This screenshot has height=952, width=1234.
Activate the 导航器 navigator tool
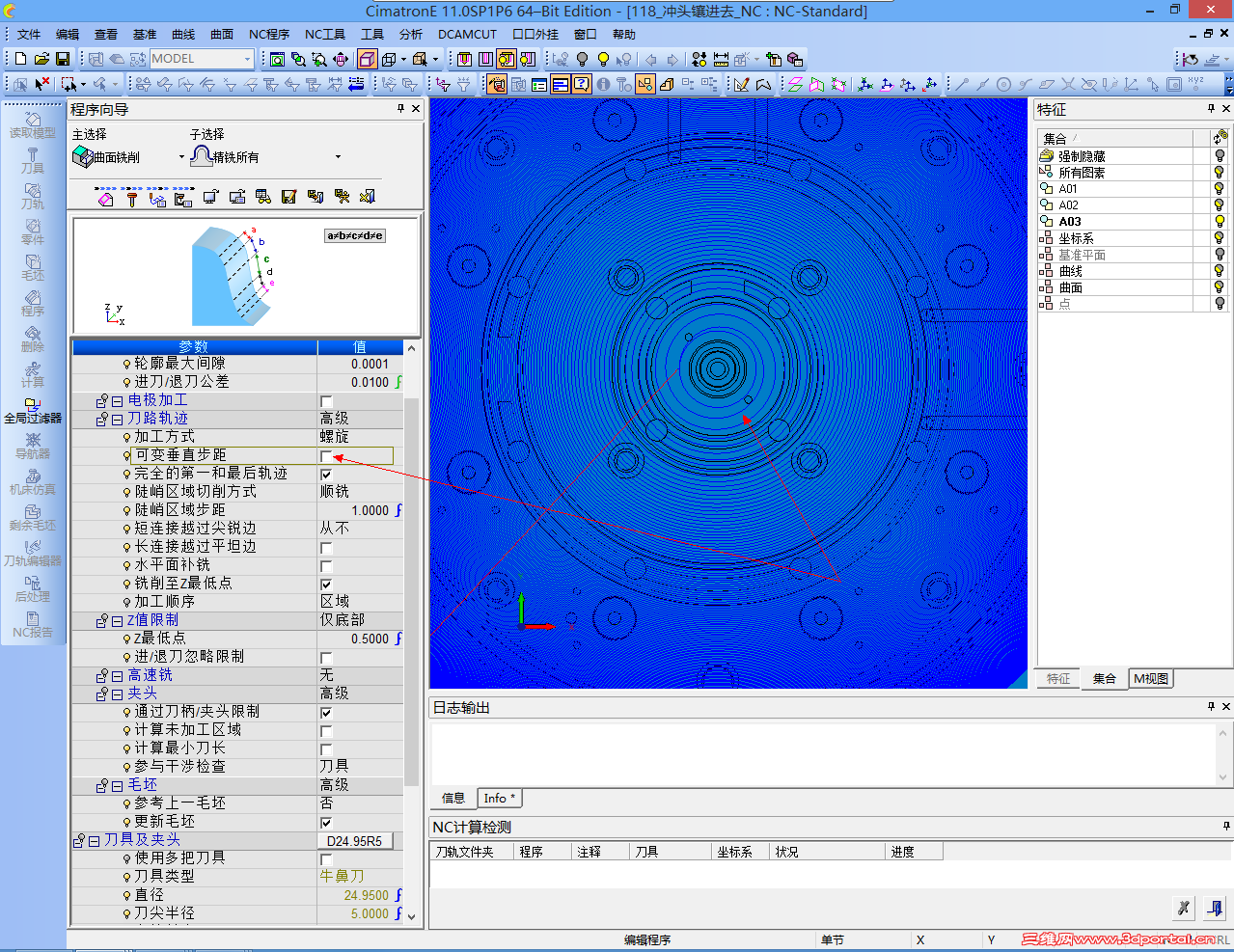[32, 449]
